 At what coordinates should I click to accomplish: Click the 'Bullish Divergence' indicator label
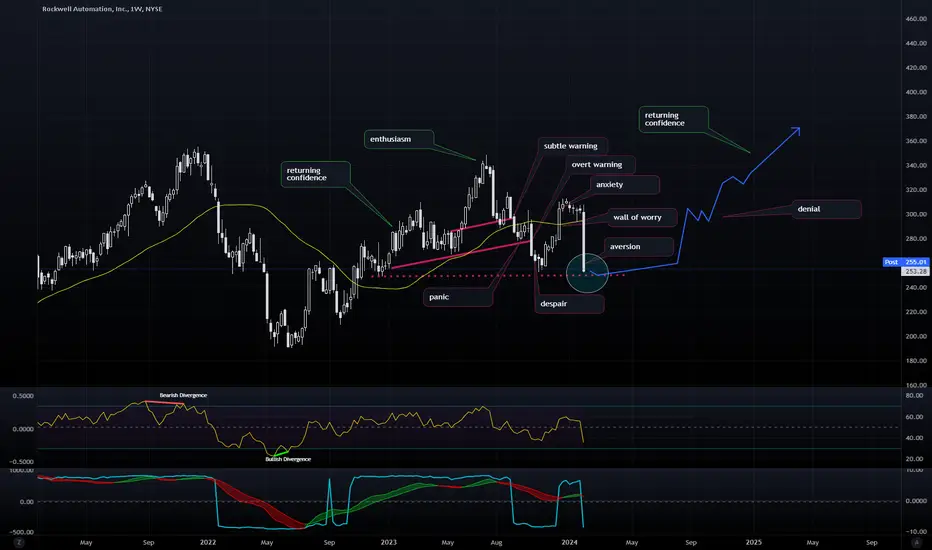click(x=288, y=459)
